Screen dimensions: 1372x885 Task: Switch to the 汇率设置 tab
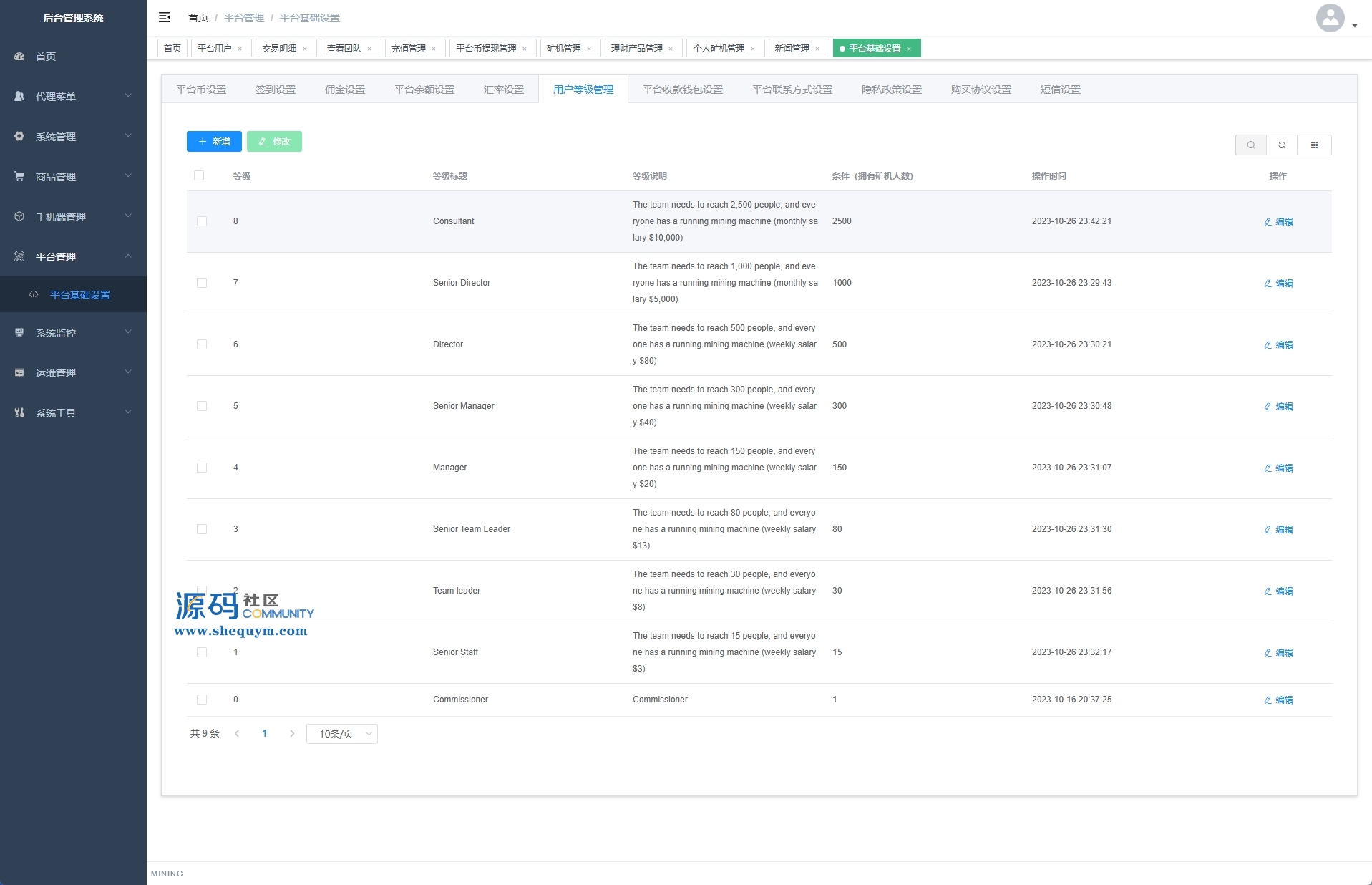pos(503,90)
